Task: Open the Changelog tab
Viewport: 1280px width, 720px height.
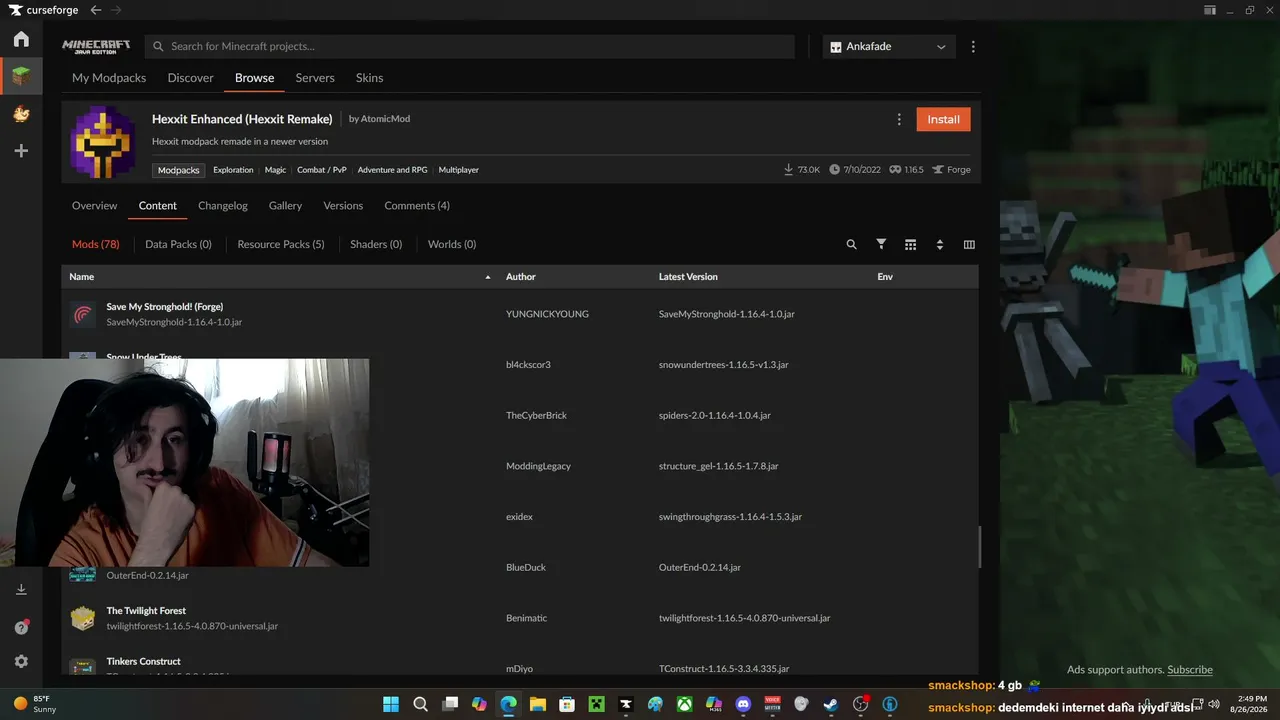Action: (x=223, y=206)
